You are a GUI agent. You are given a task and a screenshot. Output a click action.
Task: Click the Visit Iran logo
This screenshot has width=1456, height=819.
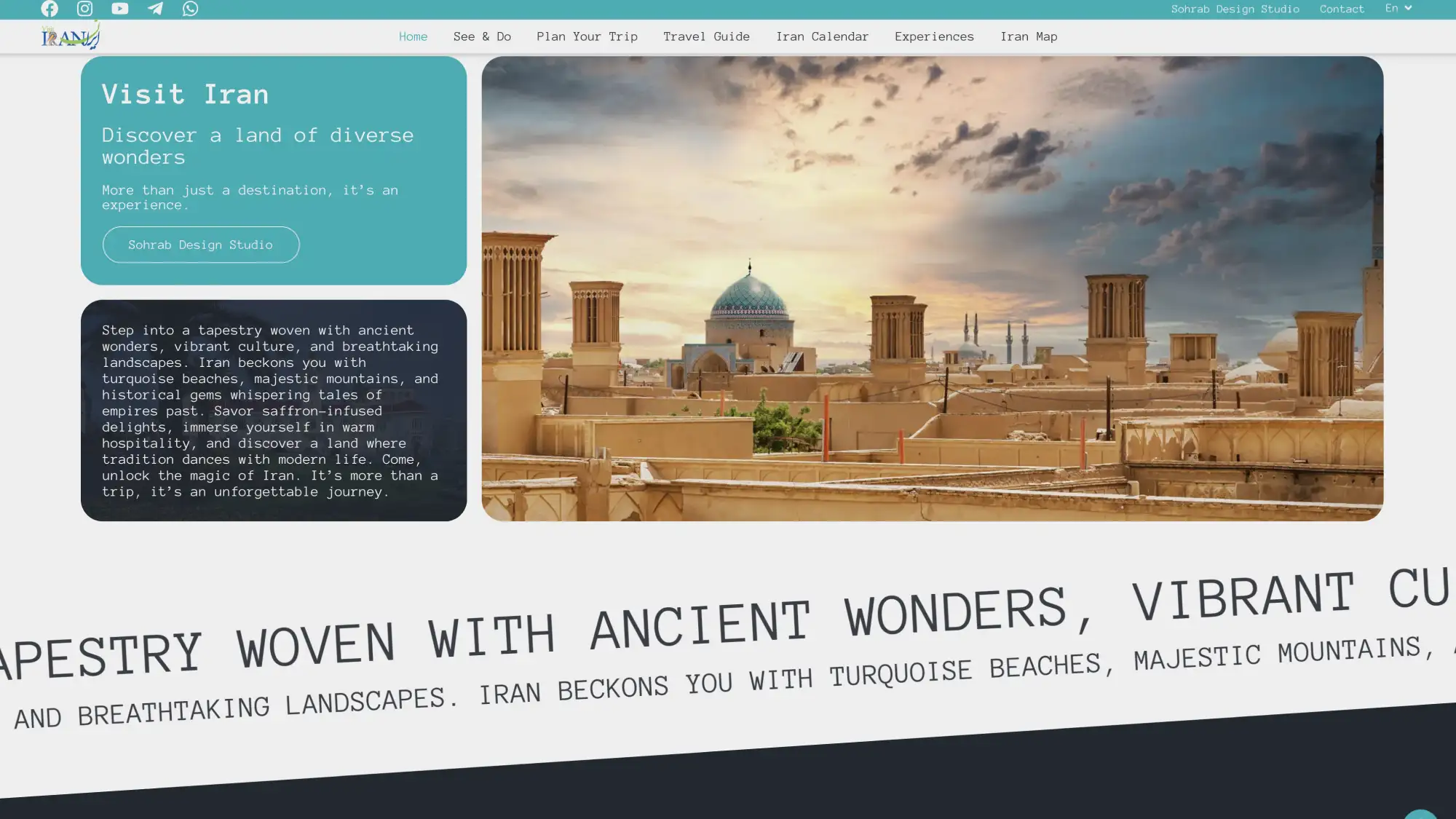coord(71,36)
